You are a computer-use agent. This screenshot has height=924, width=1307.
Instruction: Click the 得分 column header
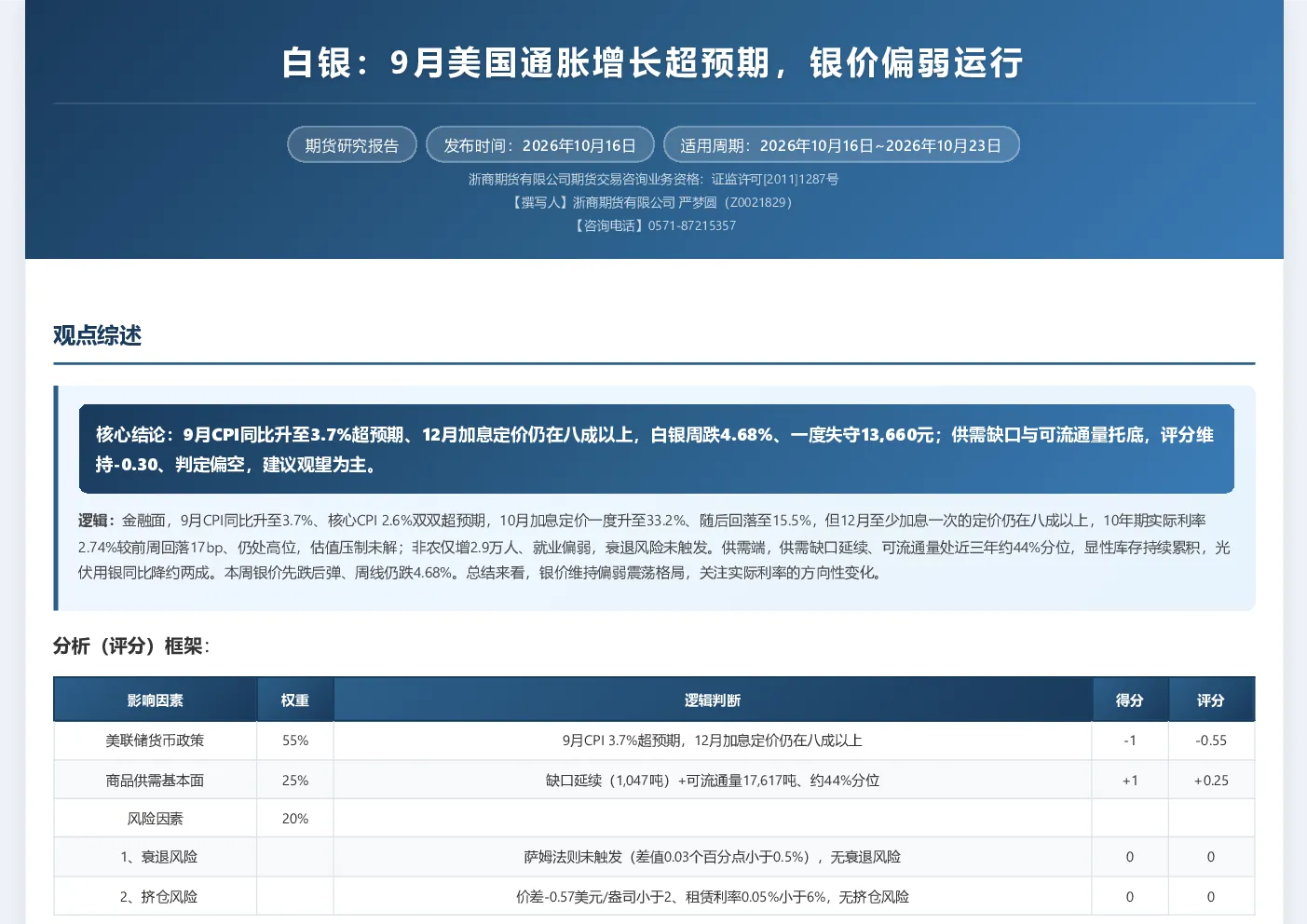(x=1130, y=700)
